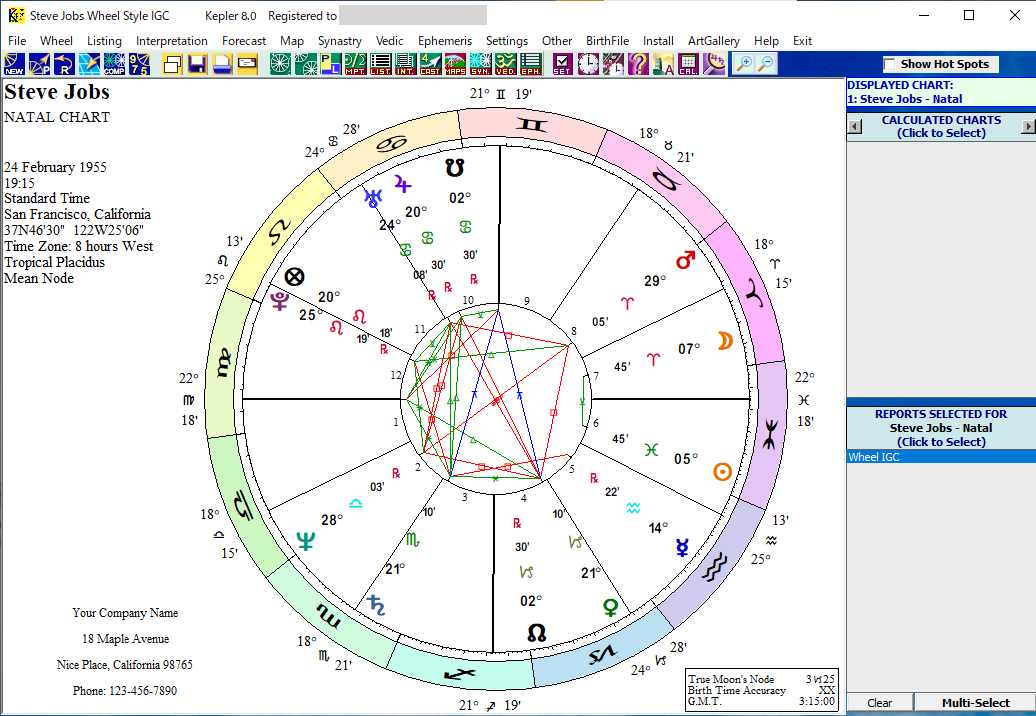This screenshot has width=1036, height=716.
Task: Click the printer toolbar icon
Action: (223, 64)
